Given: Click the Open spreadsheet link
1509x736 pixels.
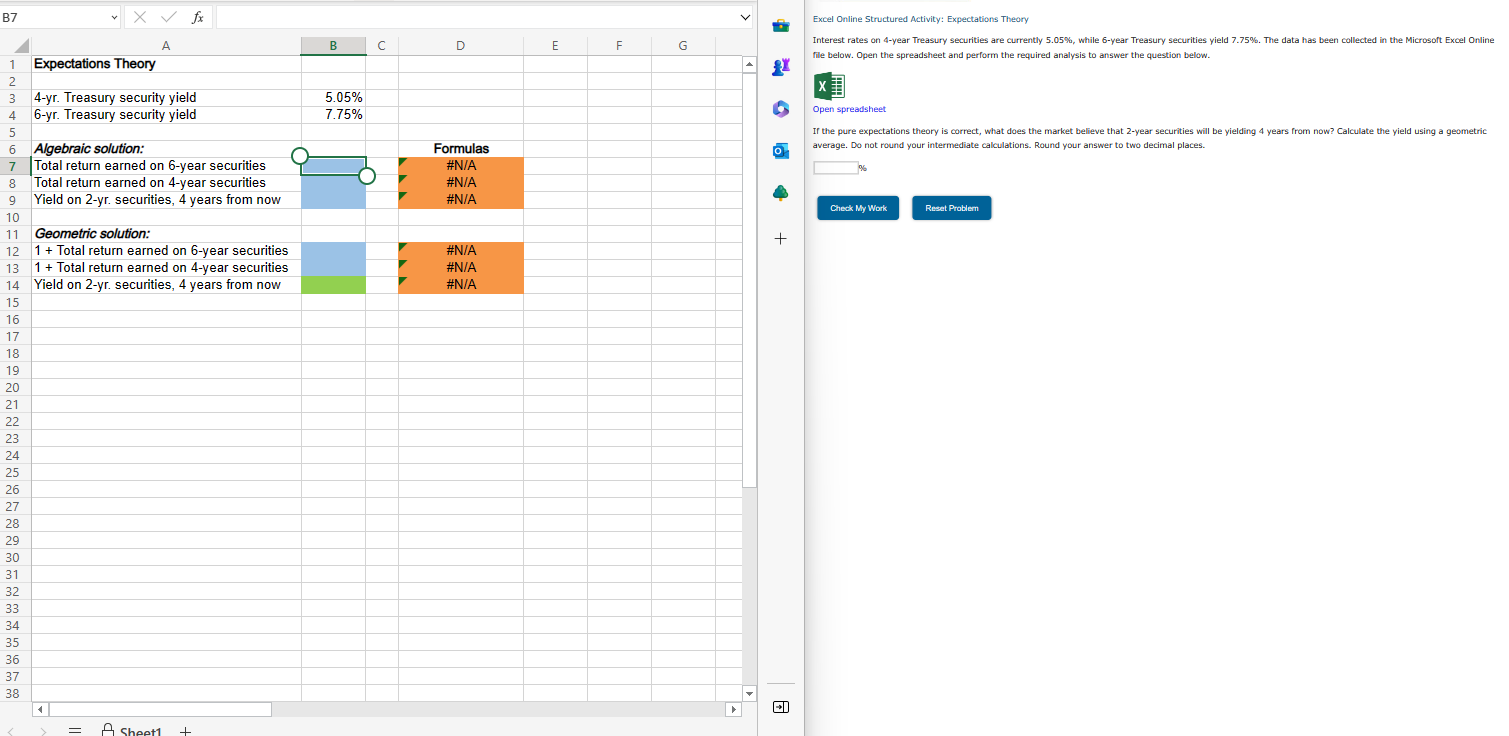Looking at the screenshot, I should point(849,109).
